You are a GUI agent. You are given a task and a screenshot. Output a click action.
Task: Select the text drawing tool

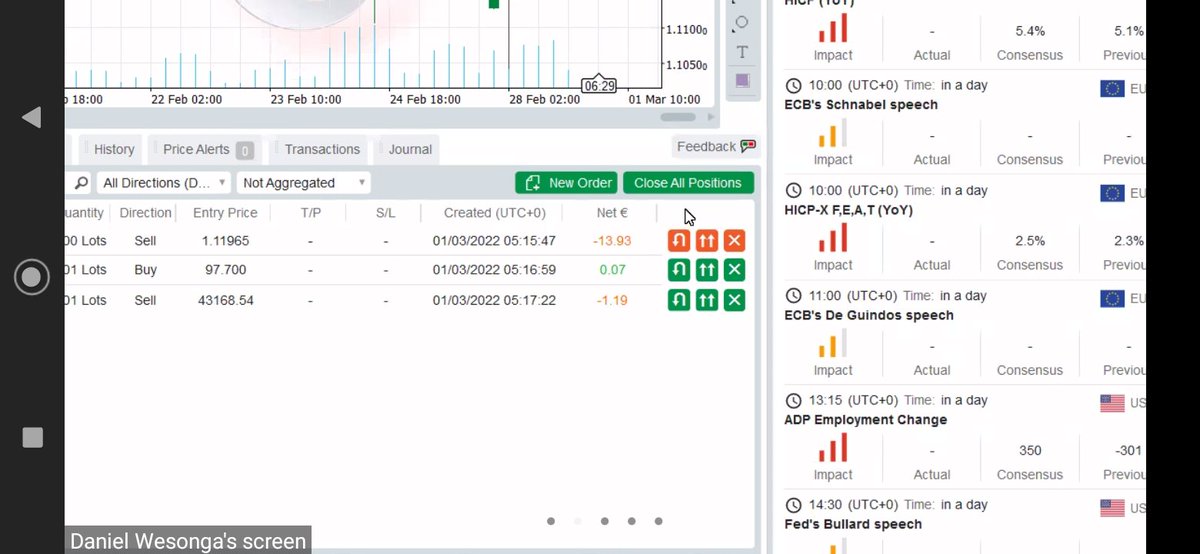point(741,51)
